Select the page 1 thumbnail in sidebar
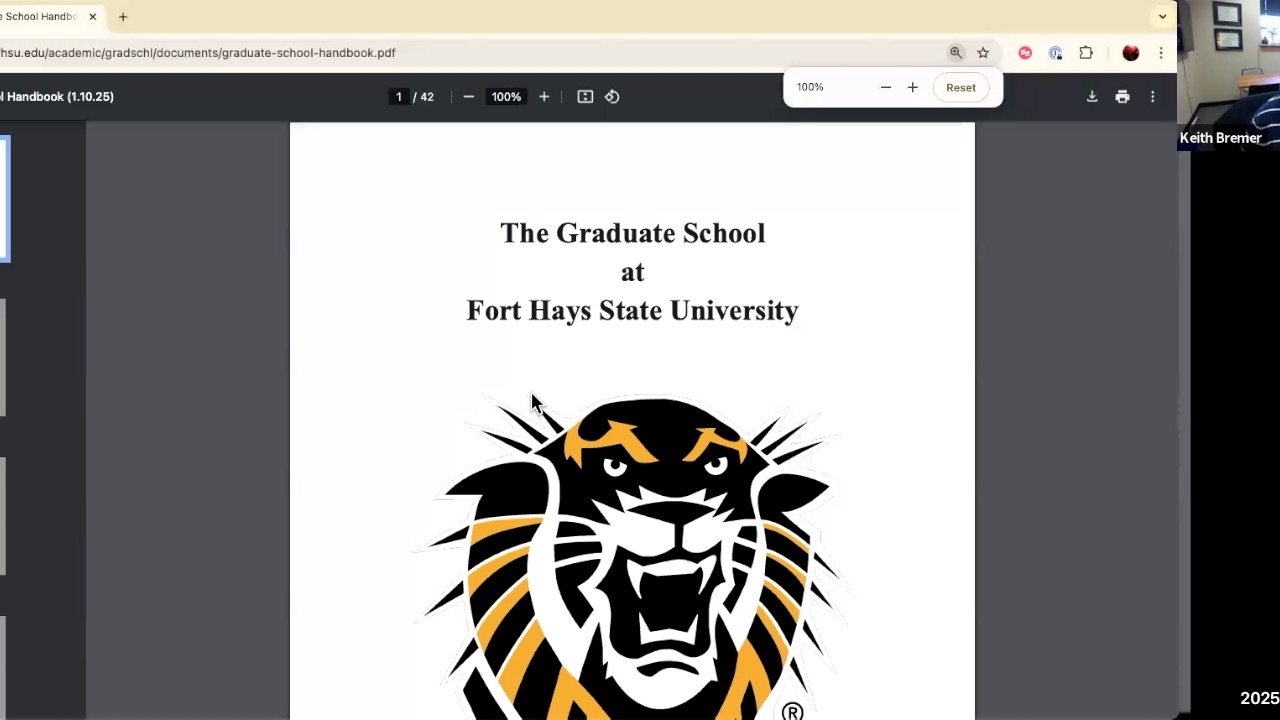Screen dimensions: 1280x720 tap(4, 200)
